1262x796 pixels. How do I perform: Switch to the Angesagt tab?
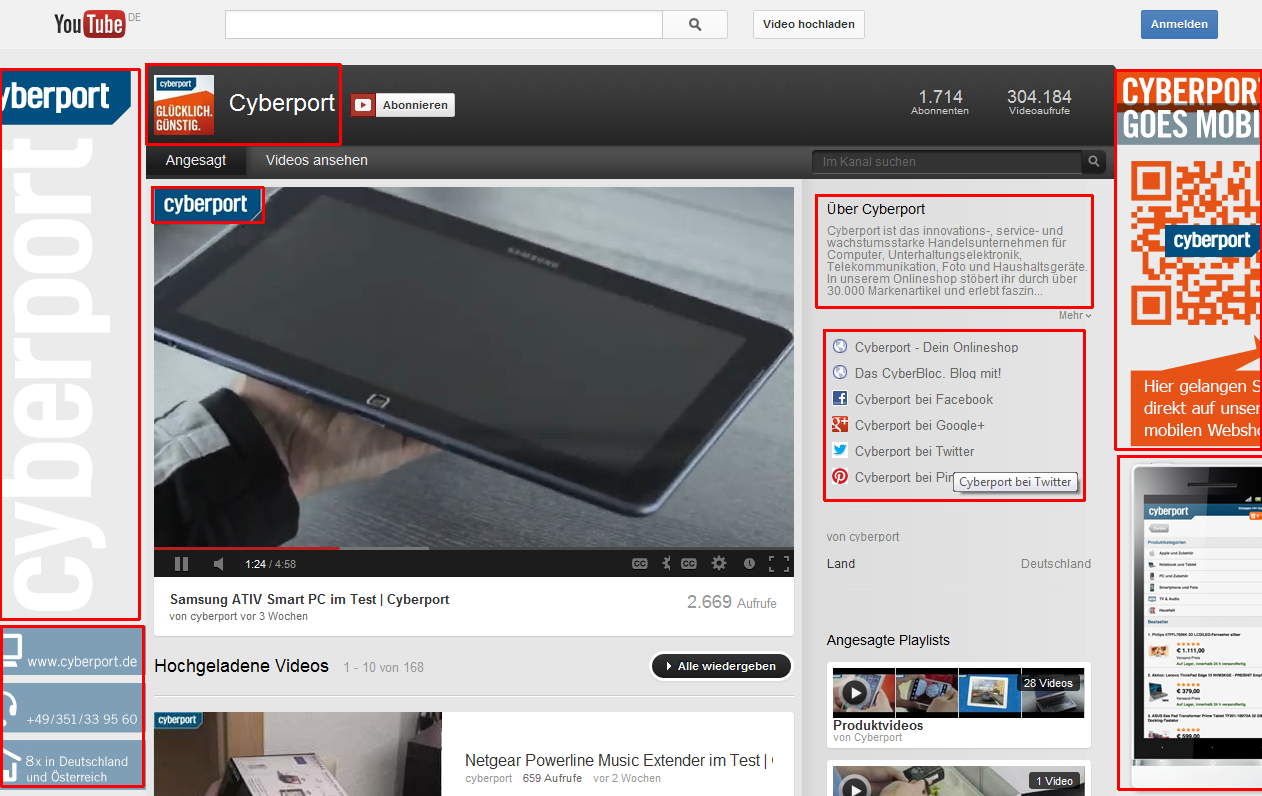coord(196,160)
